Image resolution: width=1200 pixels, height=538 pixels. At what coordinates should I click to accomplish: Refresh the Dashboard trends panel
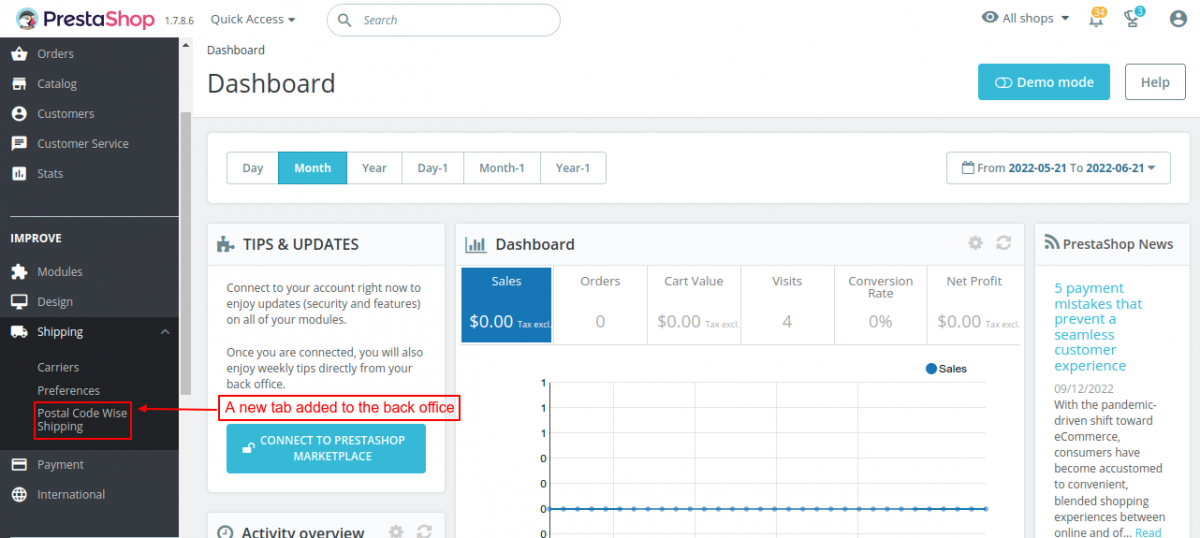[1004, 243]
